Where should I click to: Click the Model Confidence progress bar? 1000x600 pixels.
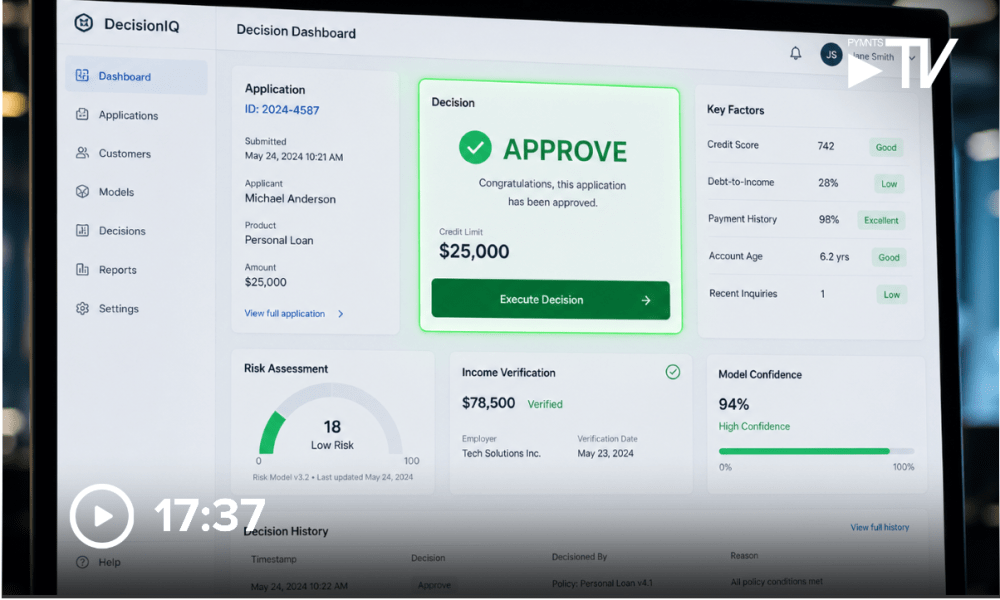click(816, 451)
